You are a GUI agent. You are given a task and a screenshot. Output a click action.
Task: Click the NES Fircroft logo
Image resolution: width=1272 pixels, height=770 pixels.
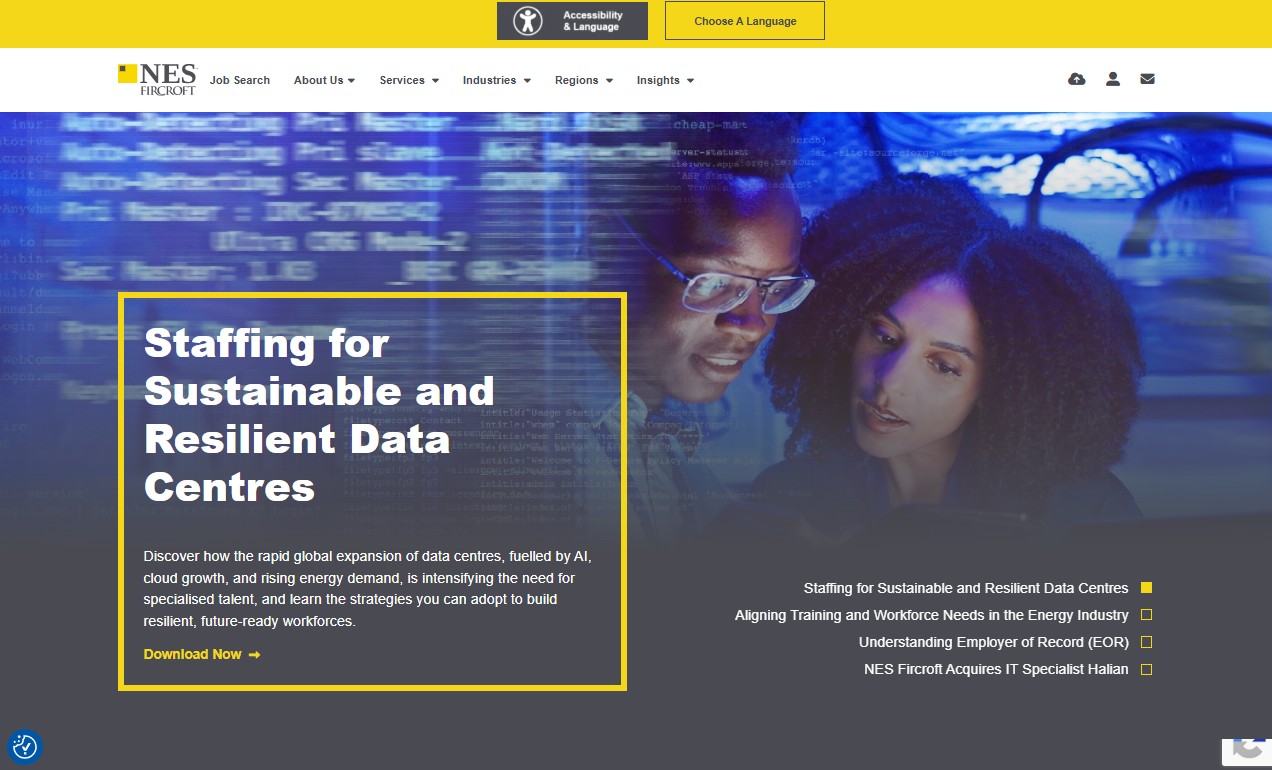click(157, 79)
